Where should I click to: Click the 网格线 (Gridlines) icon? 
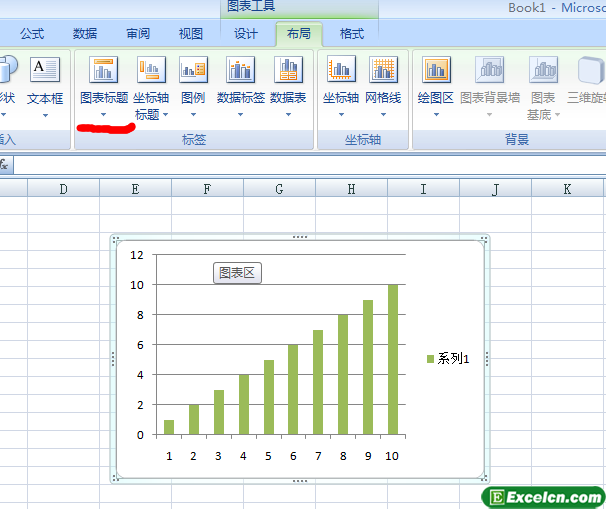point(383,70)
